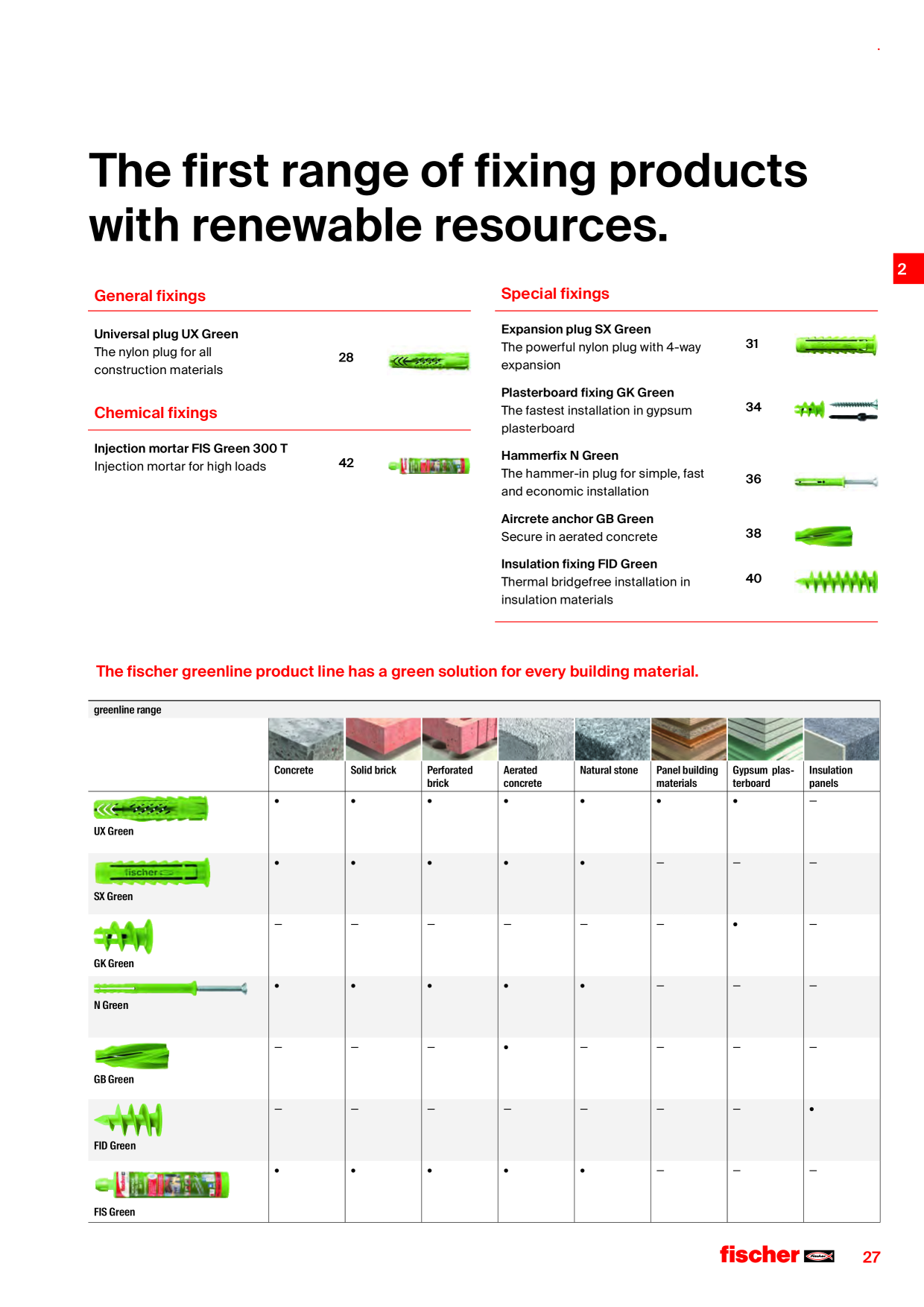Click the FIS Green cartridge picture in table
The height and width of the screenshot is (1307, 924).
pos(162,1185)
